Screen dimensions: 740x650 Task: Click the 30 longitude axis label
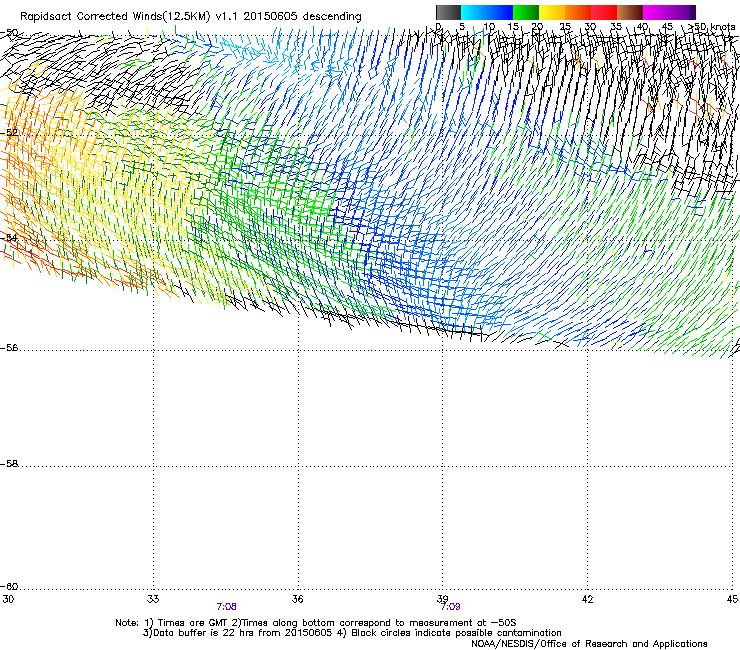(x=8, y=599)
